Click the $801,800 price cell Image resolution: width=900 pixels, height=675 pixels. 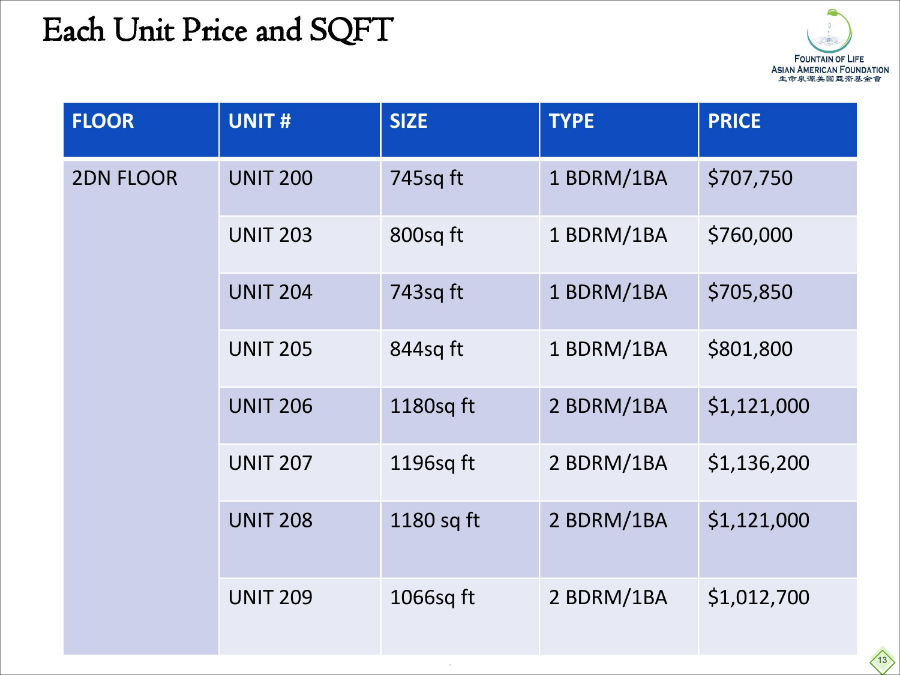click(x=778, y=357)
